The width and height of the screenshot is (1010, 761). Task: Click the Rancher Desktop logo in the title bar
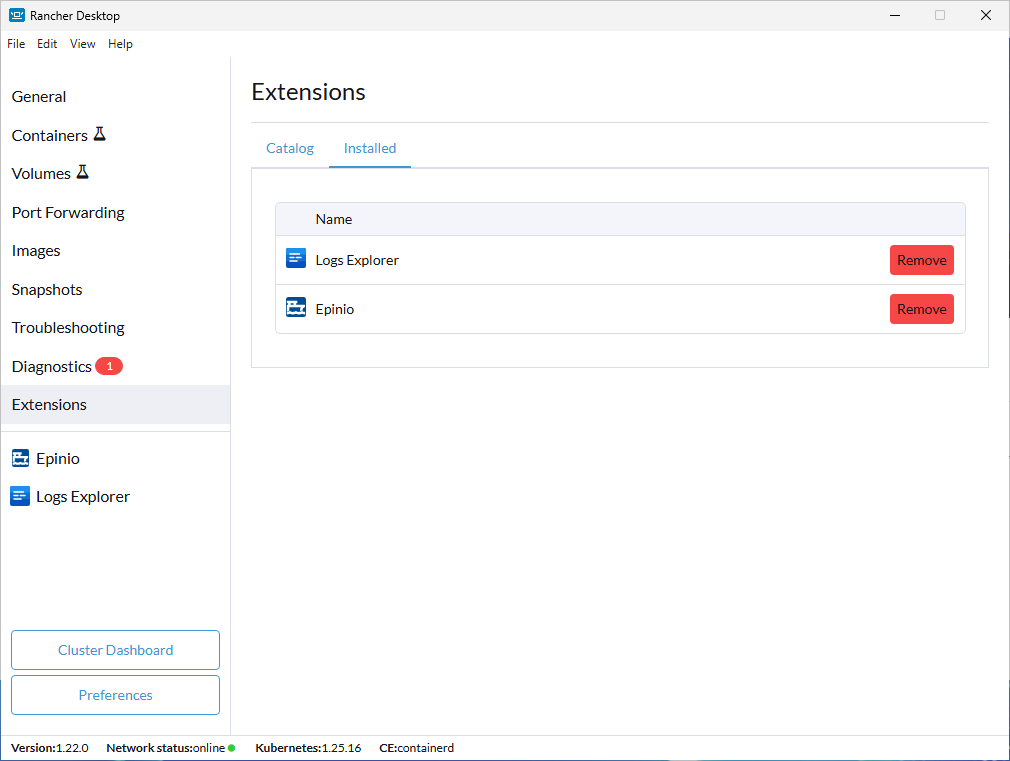(x=17, y=16)
